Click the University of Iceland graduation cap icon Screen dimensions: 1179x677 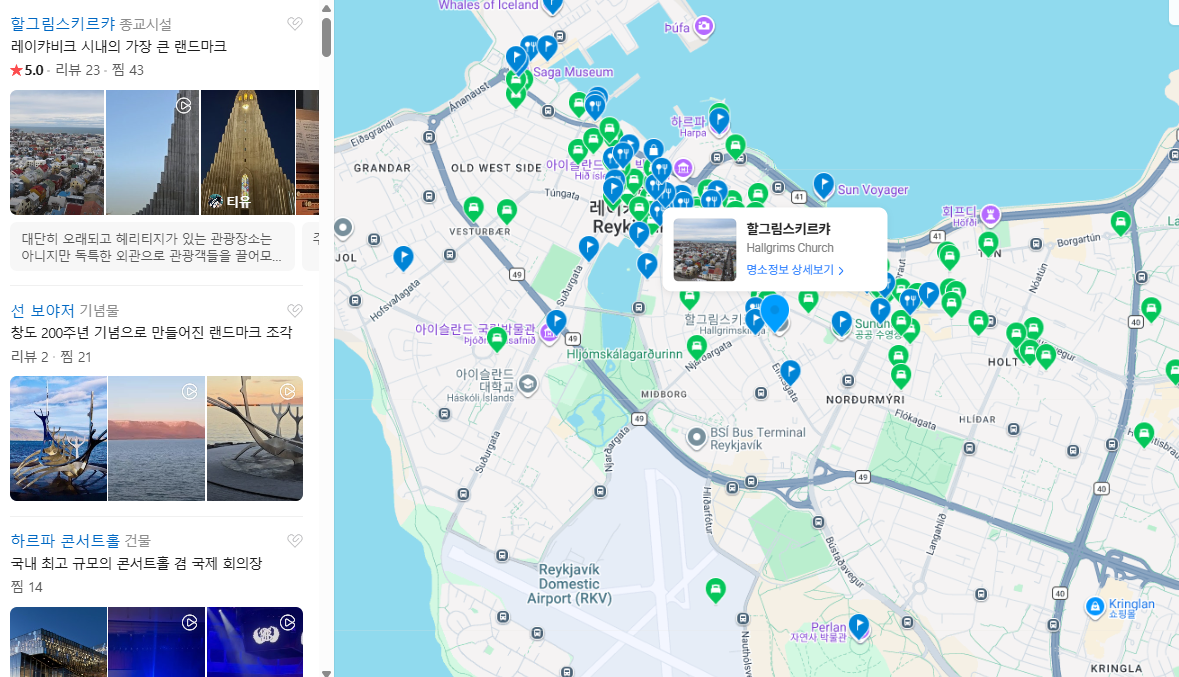click(528, 384)
